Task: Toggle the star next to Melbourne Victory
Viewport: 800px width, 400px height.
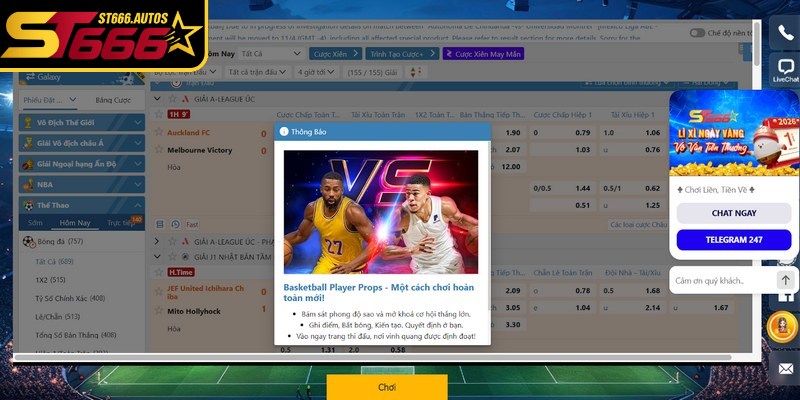Action: point(159,149)
